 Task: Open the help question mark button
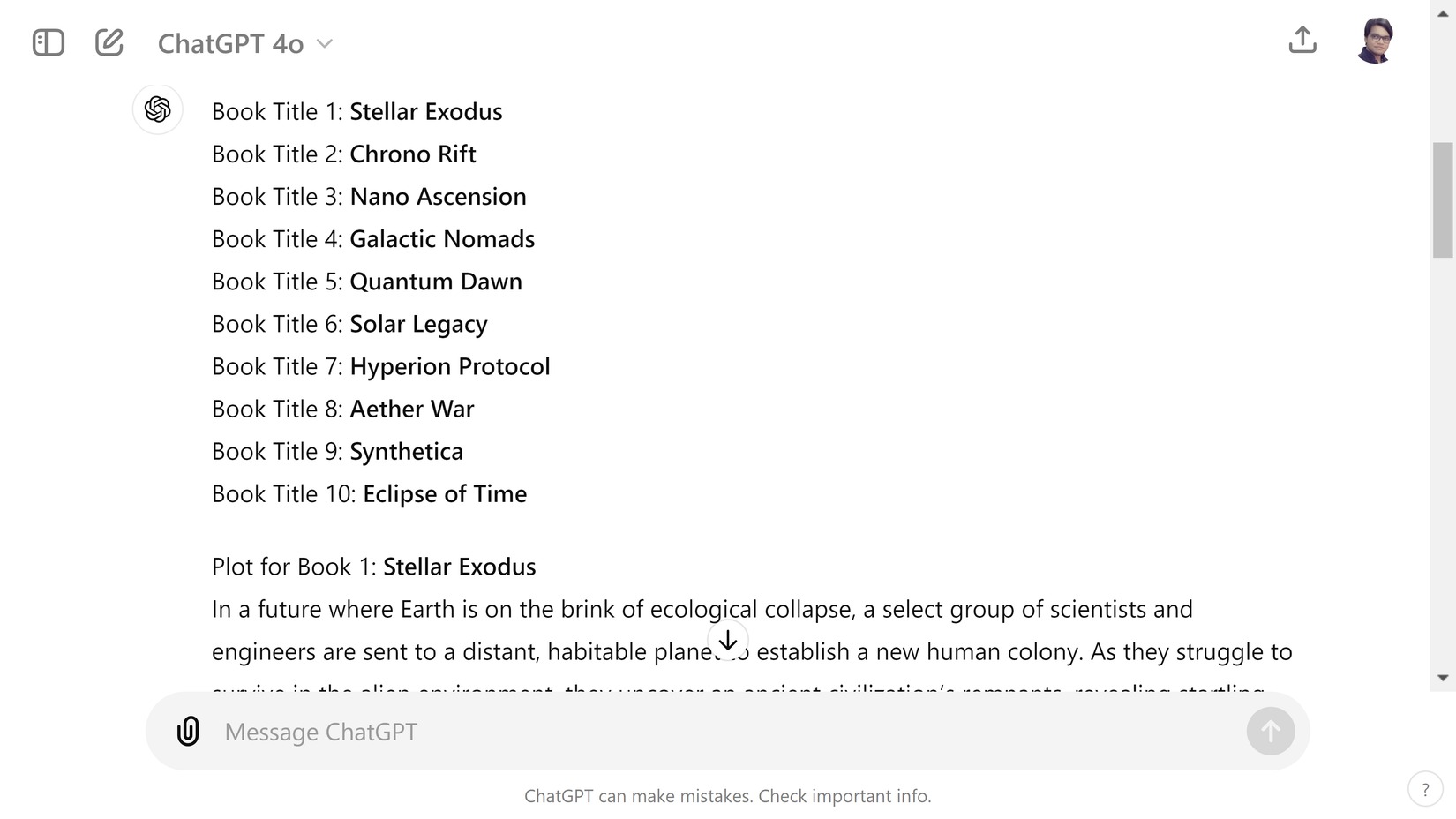point(1425,790)
